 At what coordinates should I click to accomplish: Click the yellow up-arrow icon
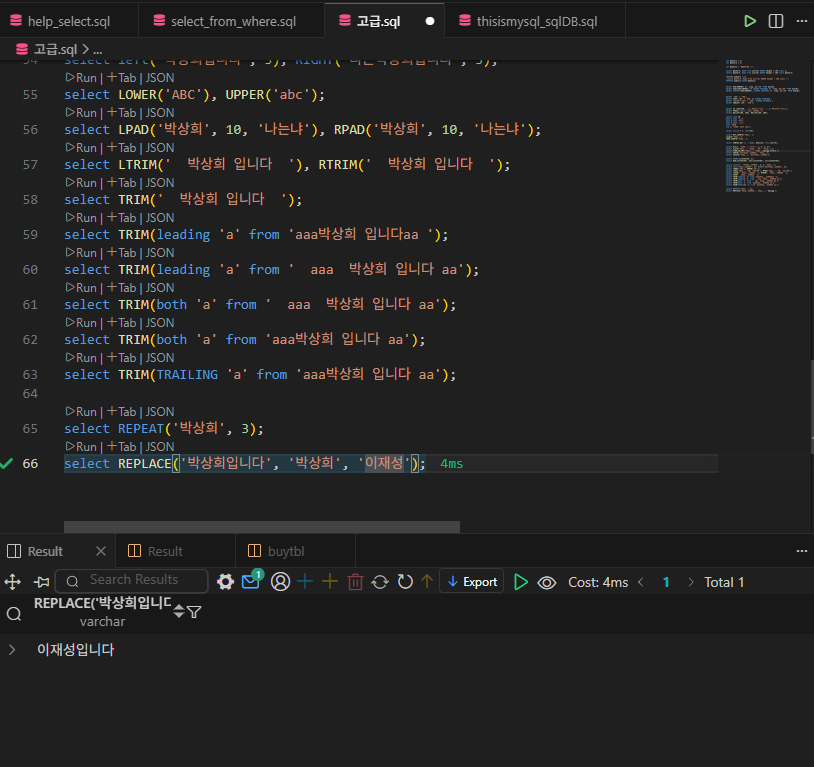427,582
